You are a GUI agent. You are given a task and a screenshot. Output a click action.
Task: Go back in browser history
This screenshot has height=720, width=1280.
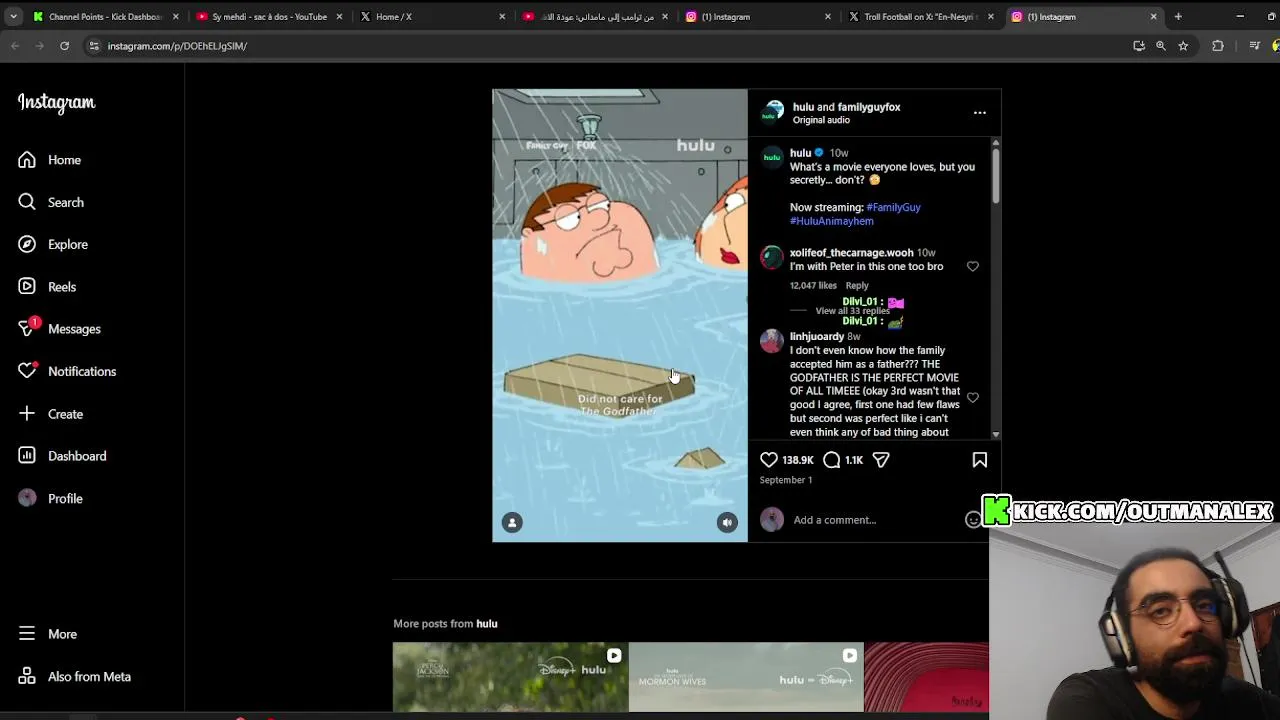[15, 46]
